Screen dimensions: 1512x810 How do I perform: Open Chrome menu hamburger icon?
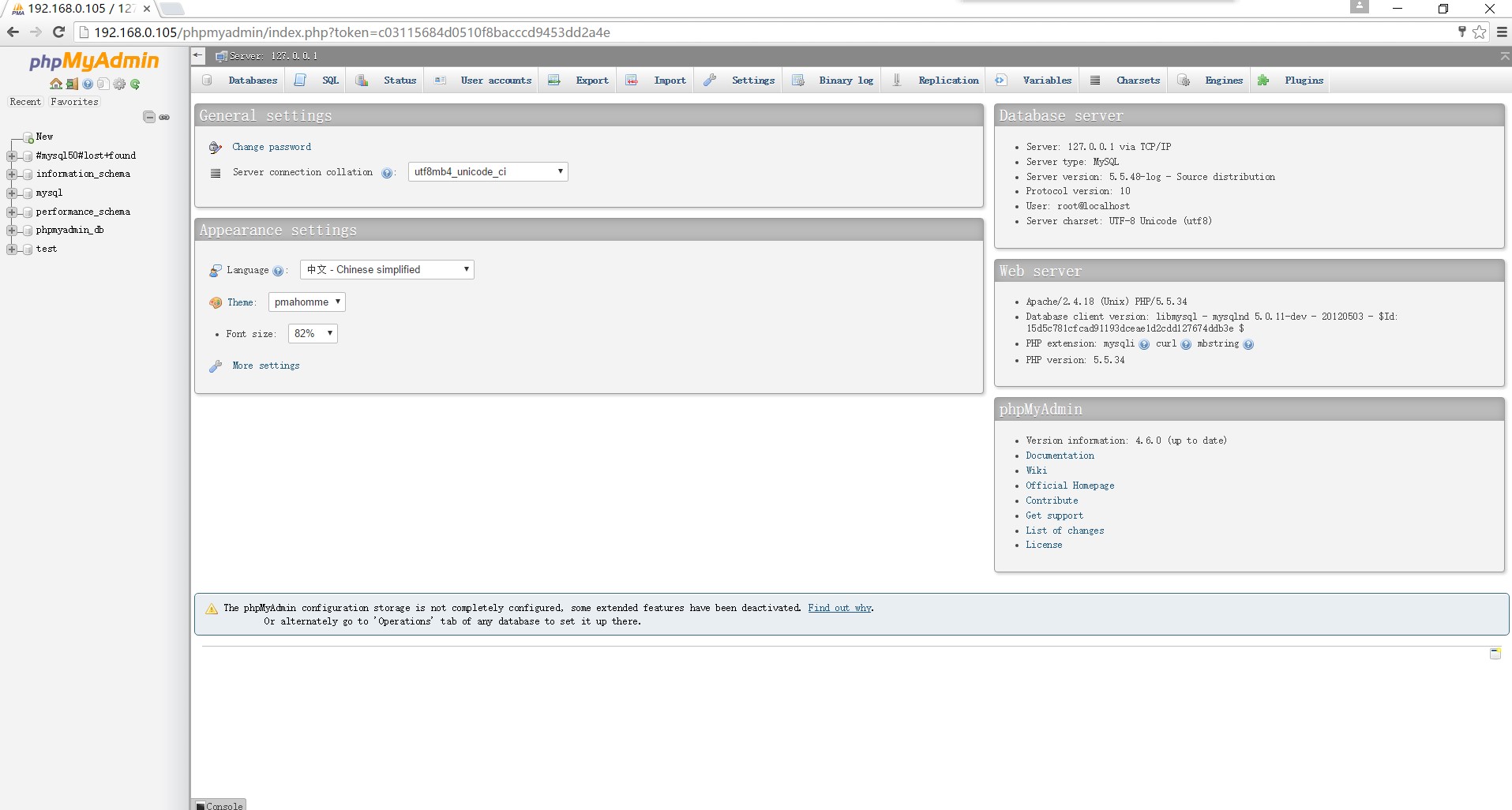[x=1502, y=32]
